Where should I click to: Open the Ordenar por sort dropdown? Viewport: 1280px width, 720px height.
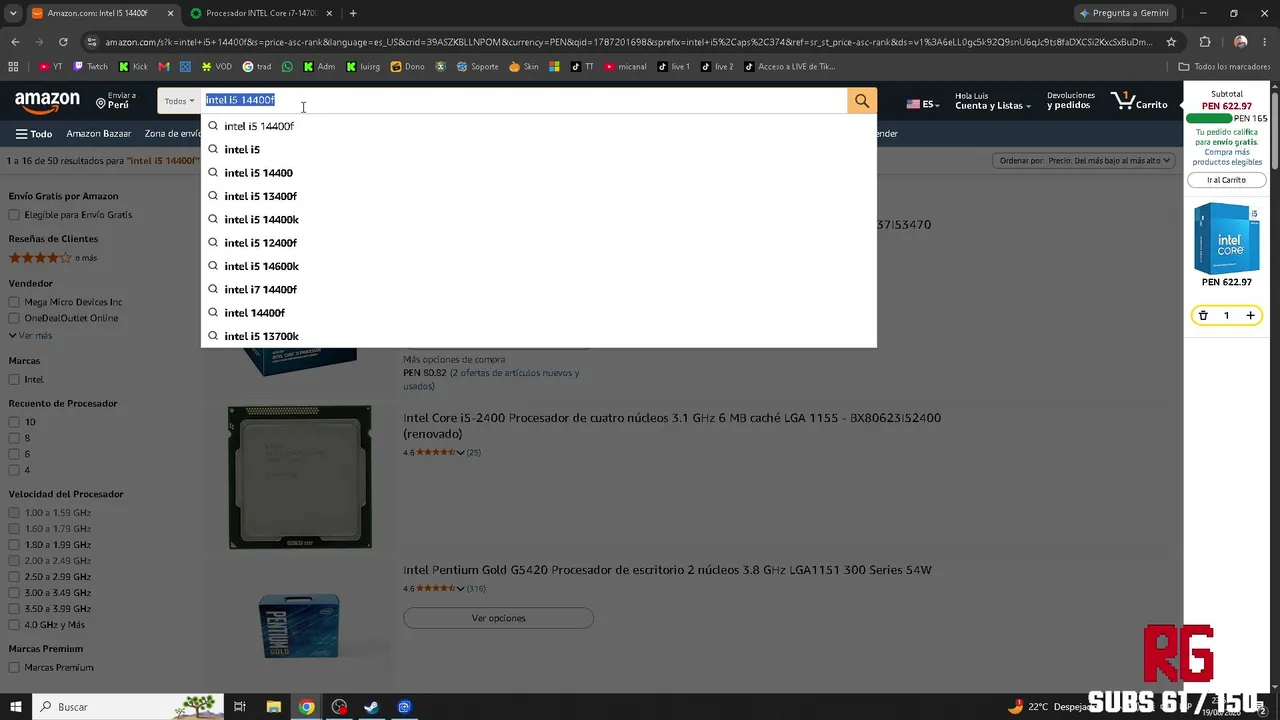[x=1082, y=160]
